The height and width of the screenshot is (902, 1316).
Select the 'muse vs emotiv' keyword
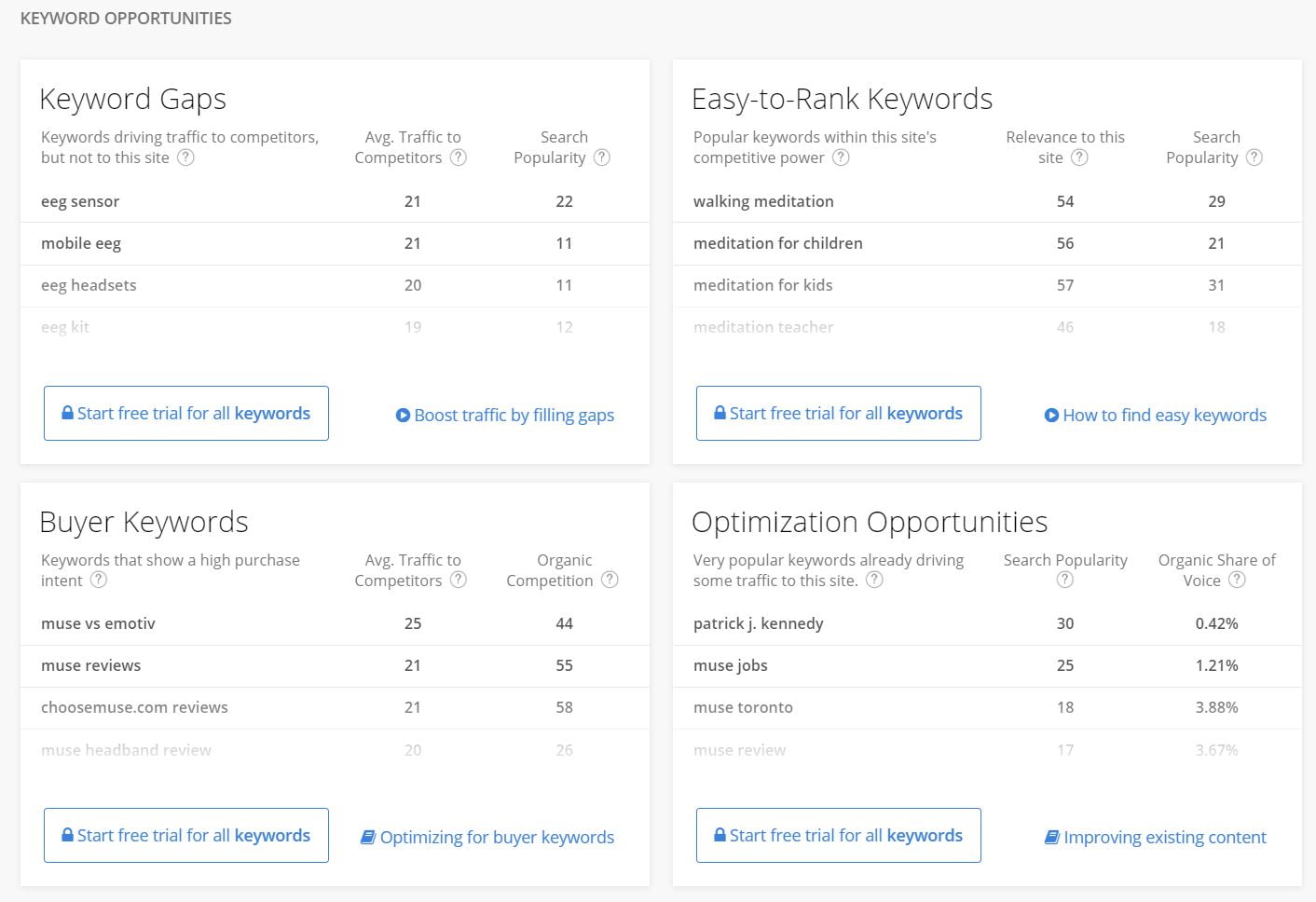pyautogui.click(x=98, y=623)
